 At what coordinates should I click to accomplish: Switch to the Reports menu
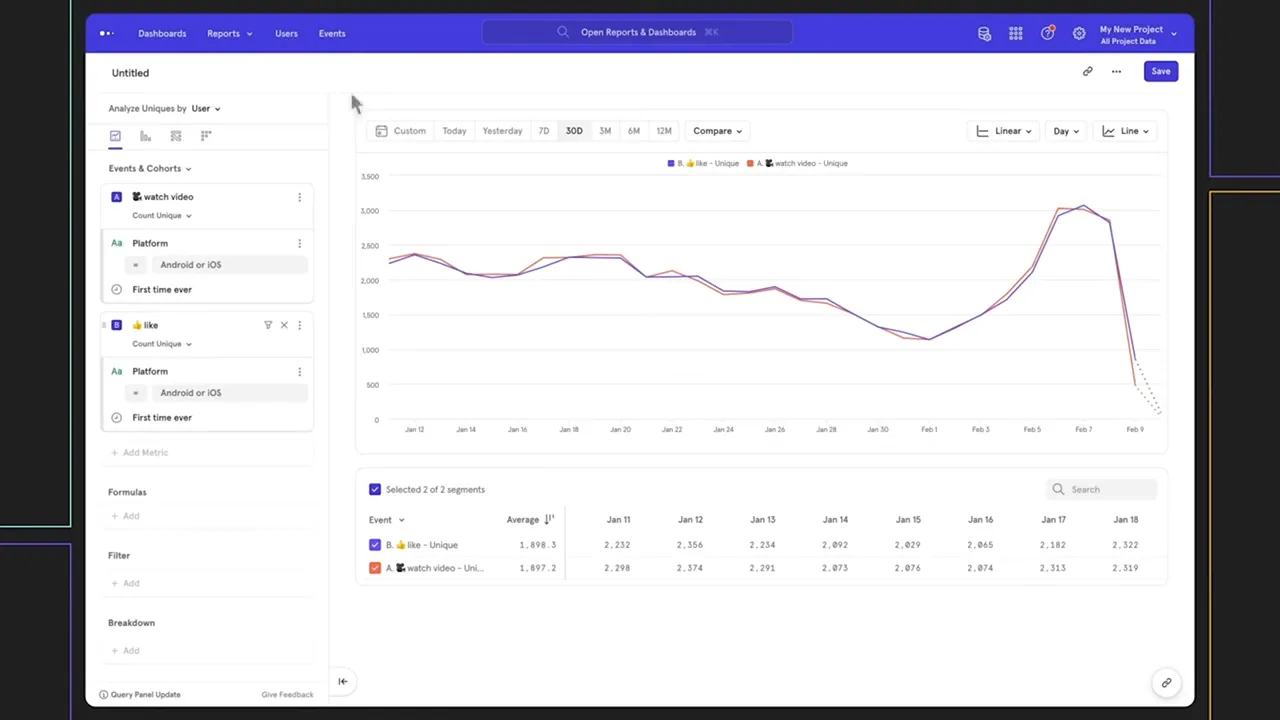tap(223, 33)
